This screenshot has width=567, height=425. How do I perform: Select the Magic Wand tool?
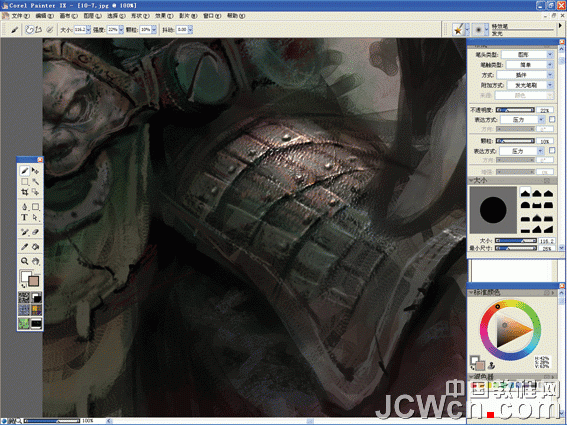[x=35, y=181]
